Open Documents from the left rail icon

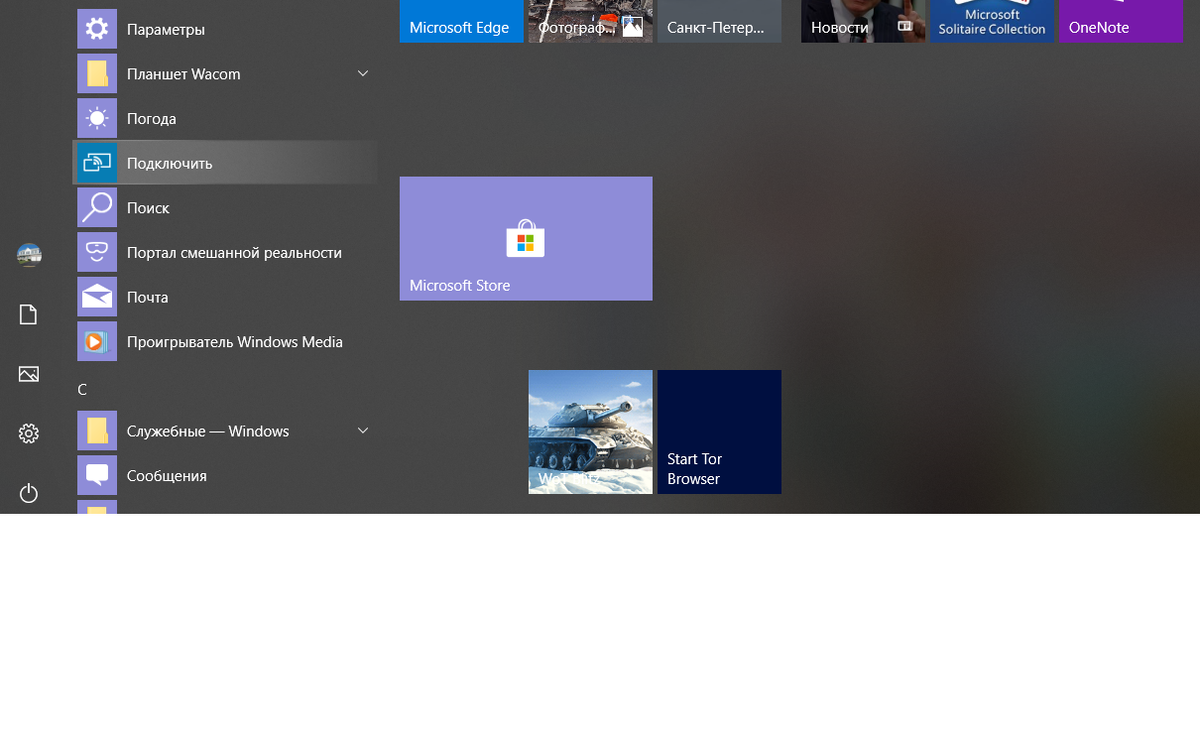point(29,315)
